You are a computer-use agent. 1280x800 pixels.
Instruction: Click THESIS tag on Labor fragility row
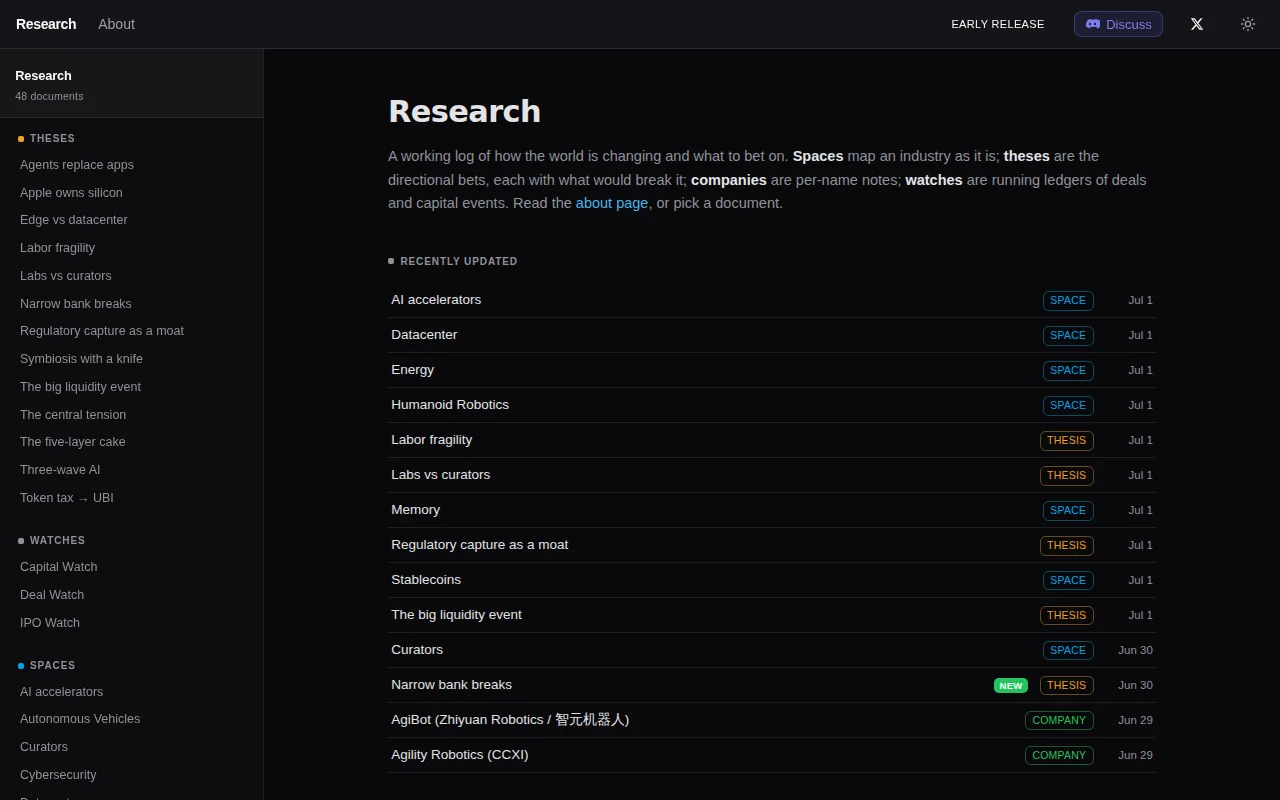point(1067,440)
